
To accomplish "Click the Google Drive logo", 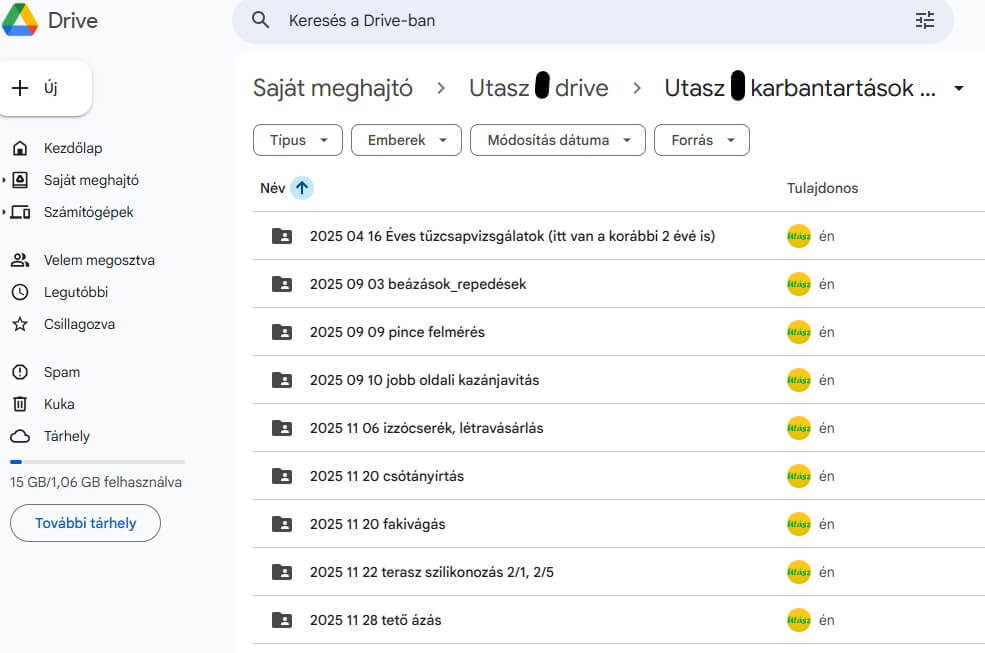I will coord(21,20).
